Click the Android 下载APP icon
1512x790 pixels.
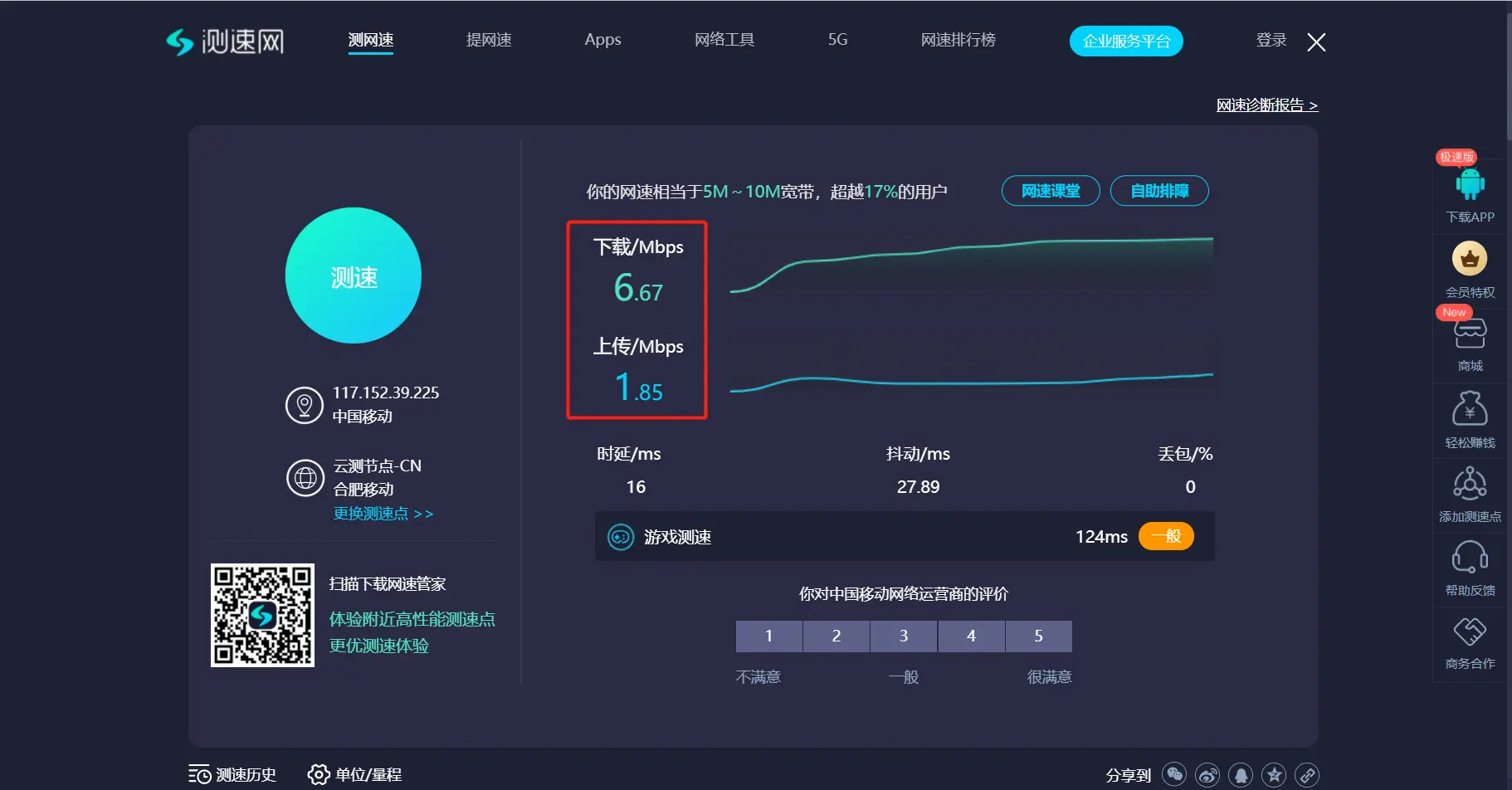pos(1470,185)
